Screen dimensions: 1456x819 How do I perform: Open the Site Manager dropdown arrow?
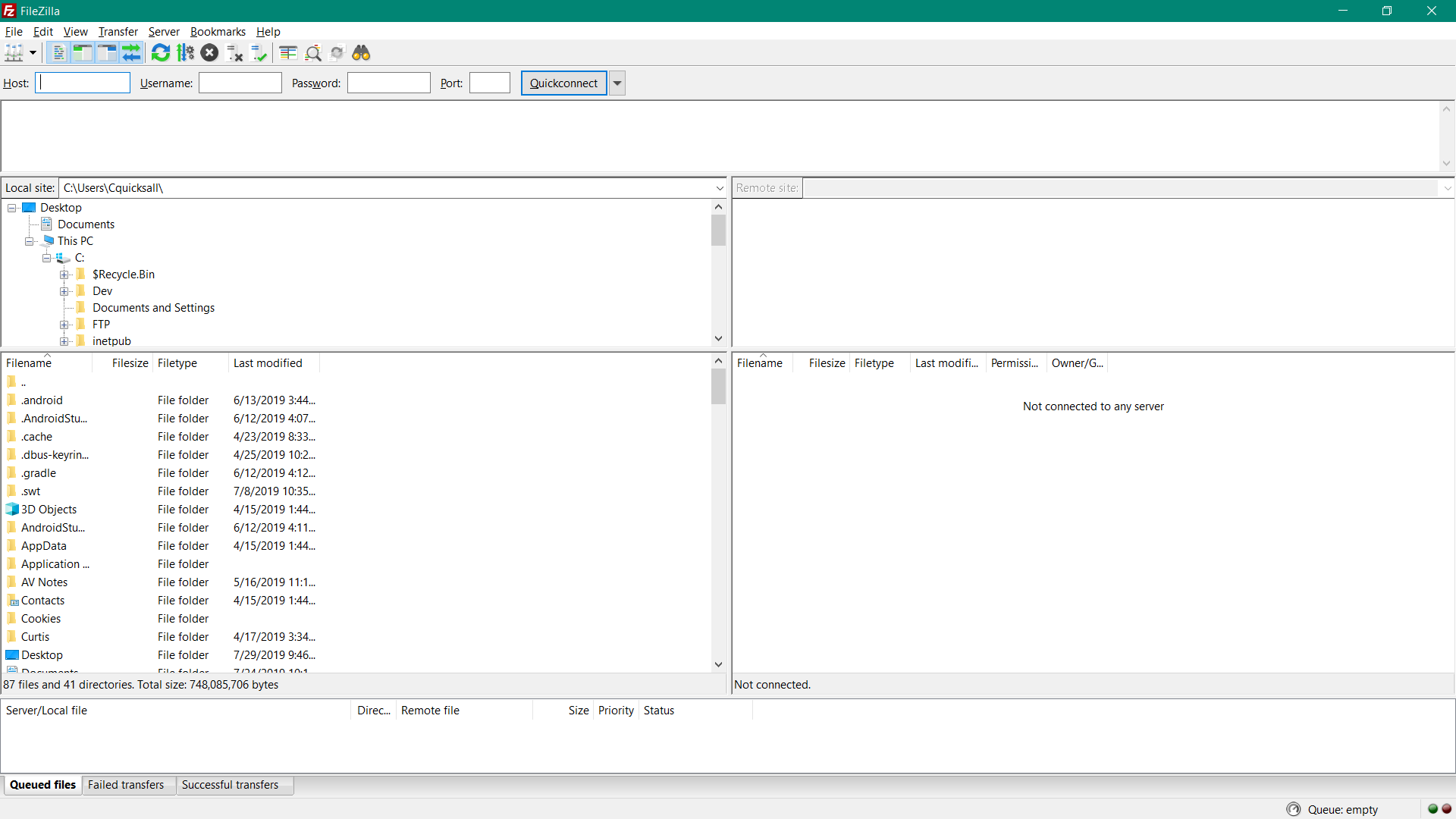(33, 53)
